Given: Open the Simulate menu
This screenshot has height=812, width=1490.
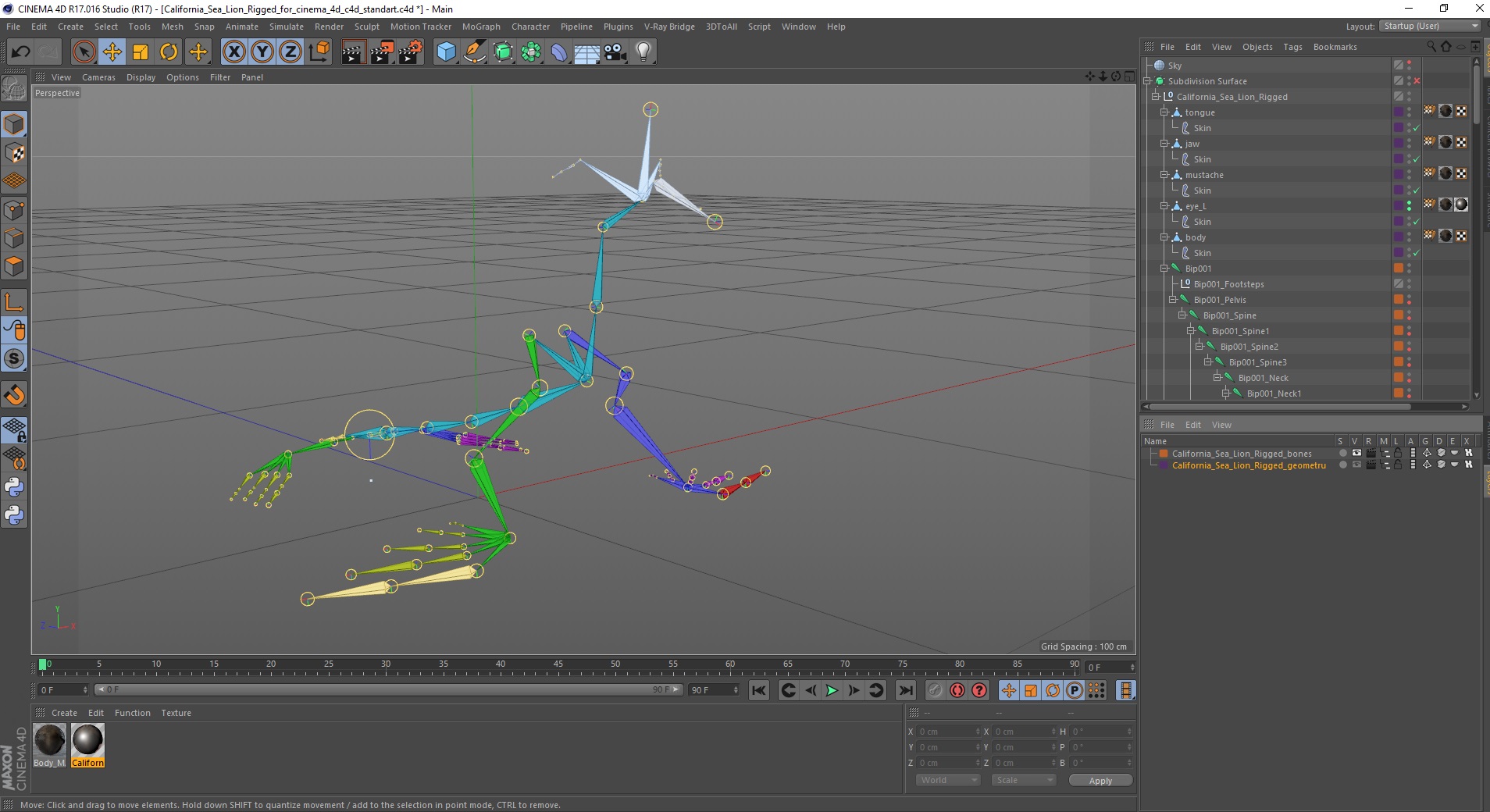Looking at the screenshot, I should [x=287, y=27].
